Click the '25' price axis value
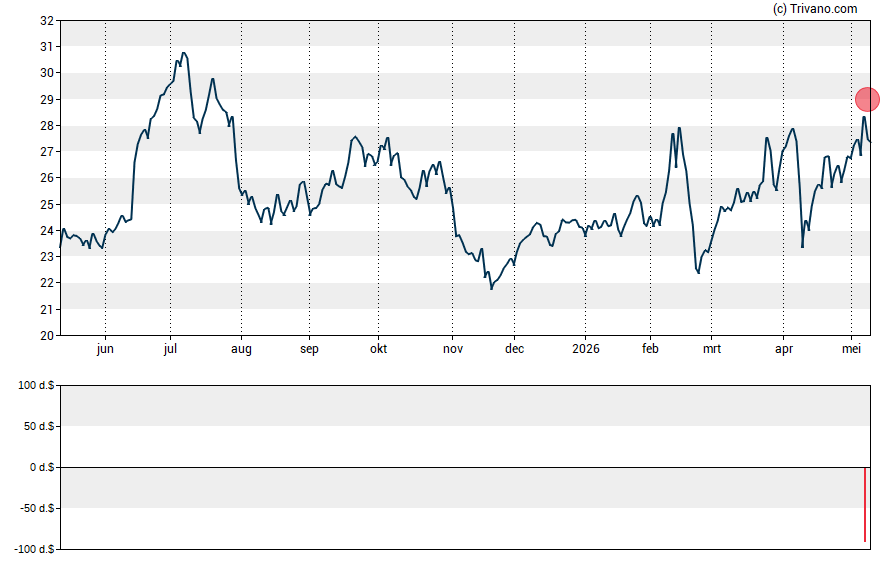This screenshot has width=888, height=565. tap(47, 204)
